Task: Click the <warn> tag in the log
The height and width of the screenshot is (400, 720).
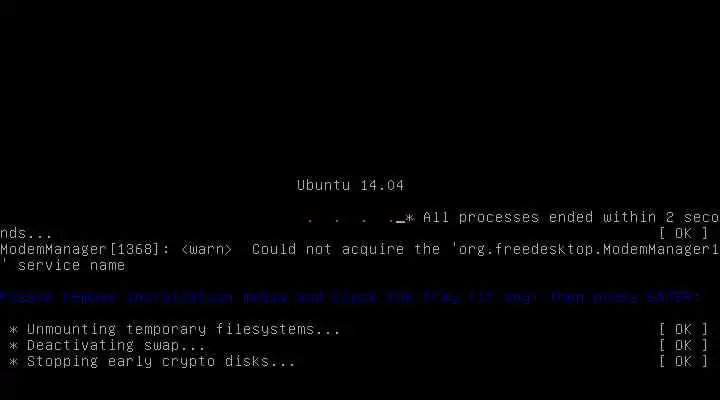Action: tap(207, 249)
